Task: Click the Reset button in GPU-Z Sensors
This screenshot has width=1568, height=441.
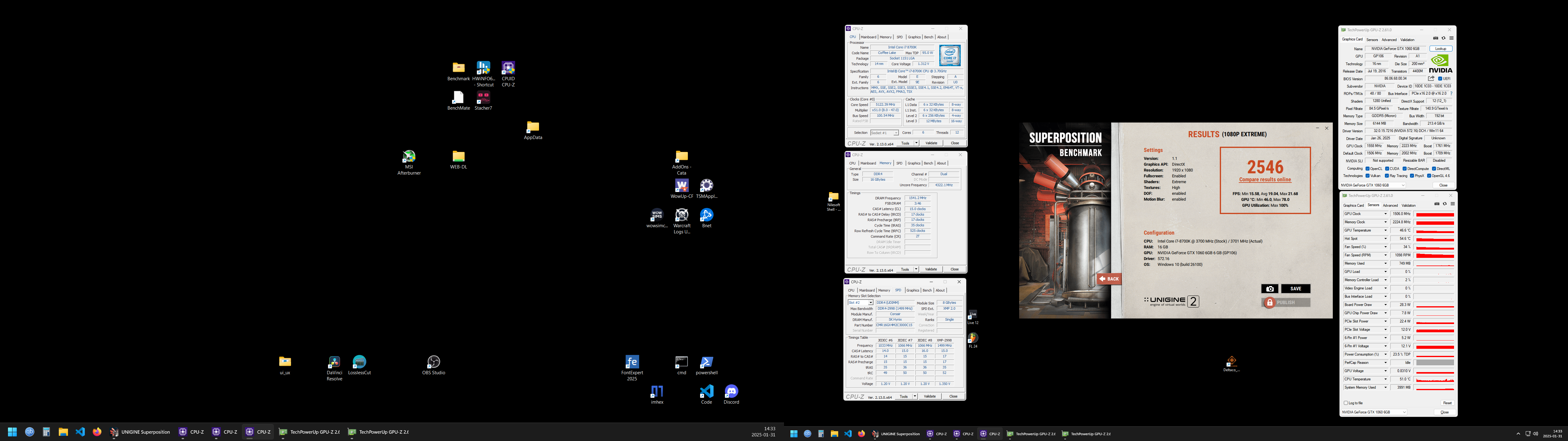Action: point(1447,403)
